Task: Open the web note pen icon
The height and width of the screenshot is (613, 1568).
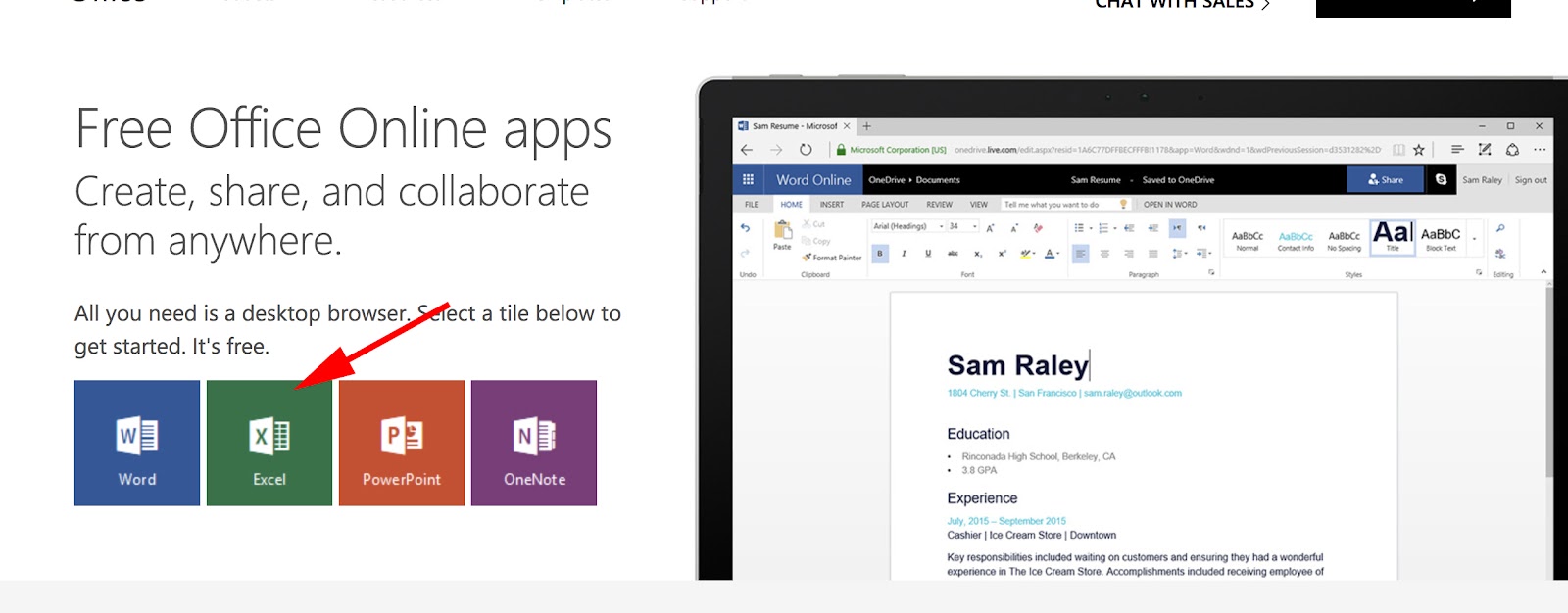Action: tap(1485, 150)
